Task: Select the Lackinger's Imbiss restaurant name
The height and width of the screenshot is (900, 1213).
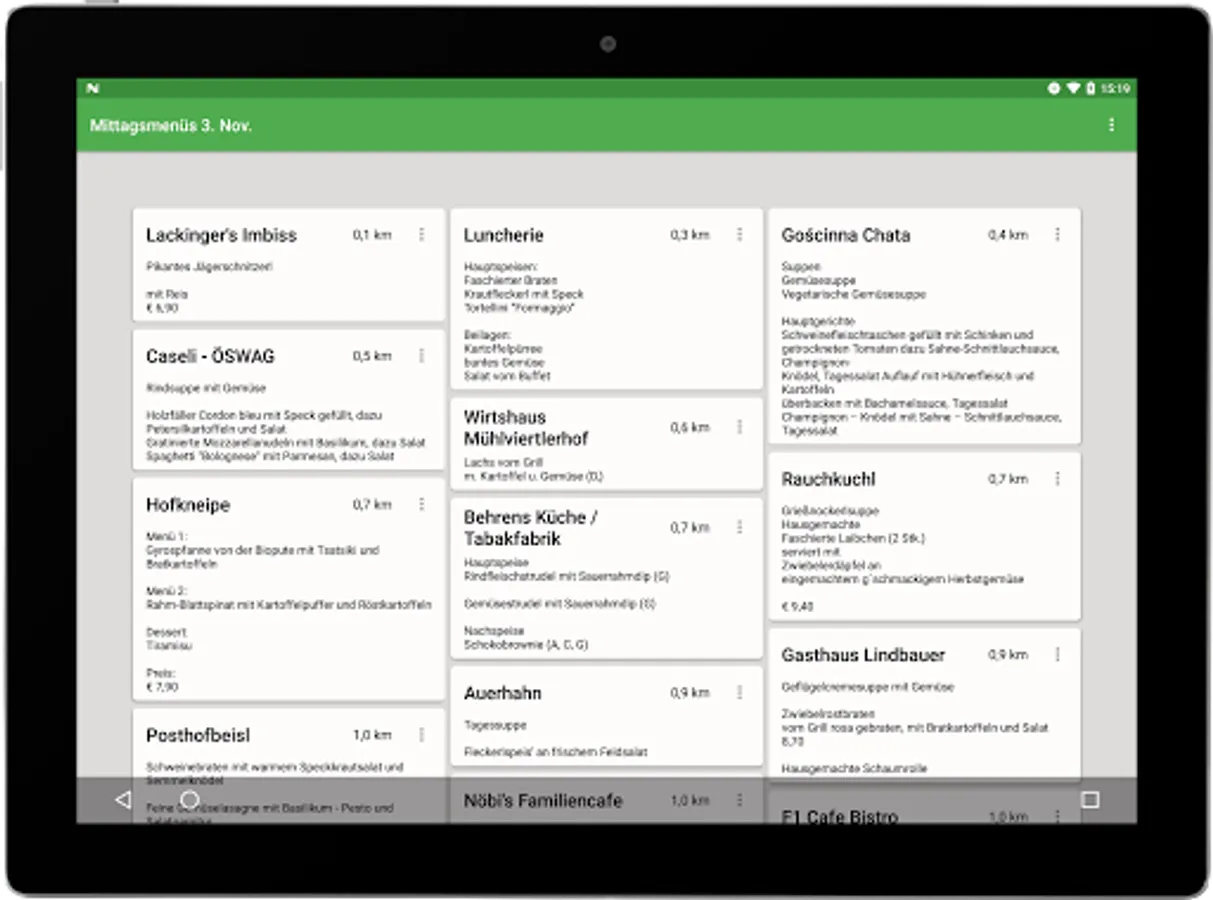Action: click(221, 235)
